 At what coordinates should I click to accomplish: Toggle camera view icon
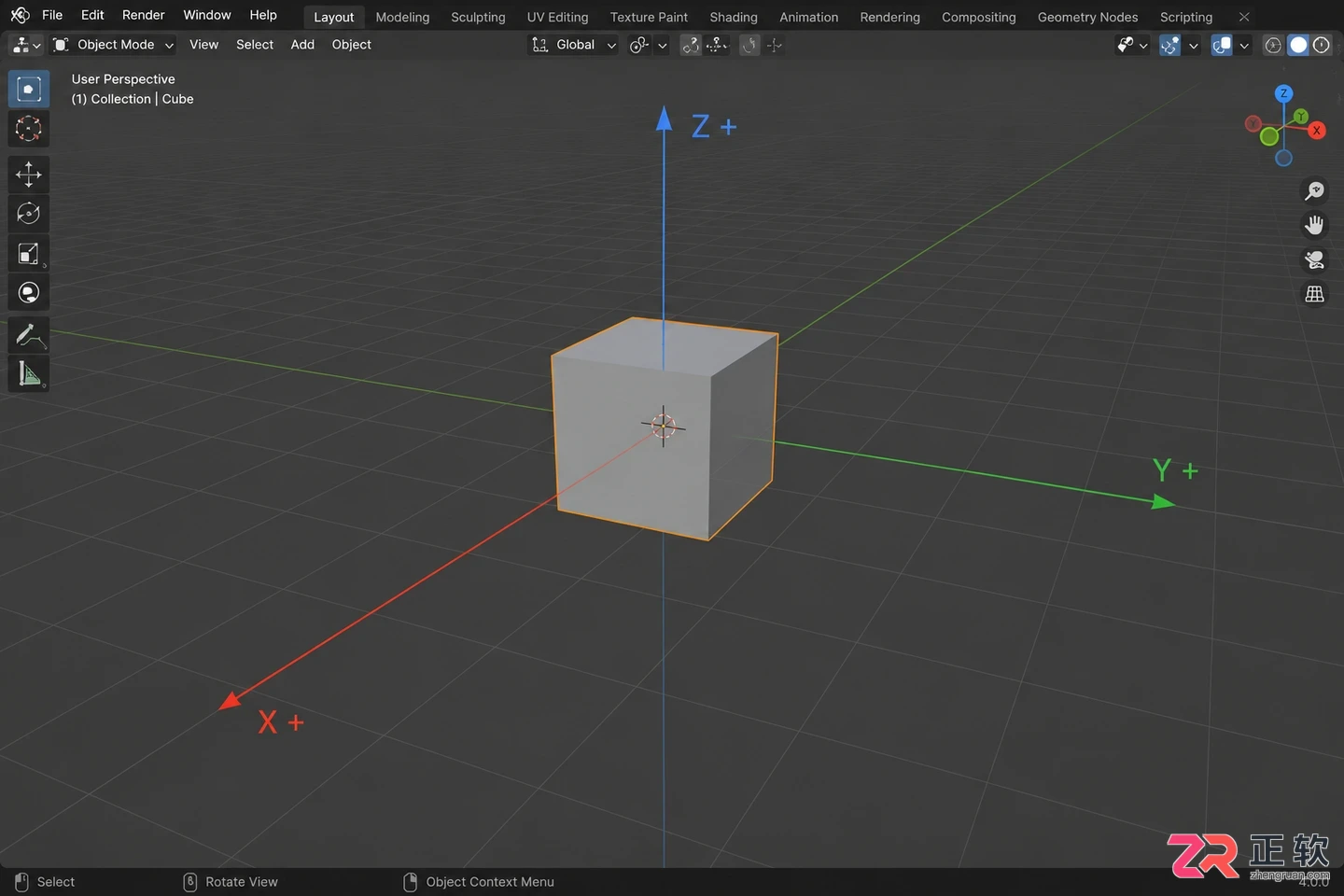pyautogui.click(x=1314, y=259)
